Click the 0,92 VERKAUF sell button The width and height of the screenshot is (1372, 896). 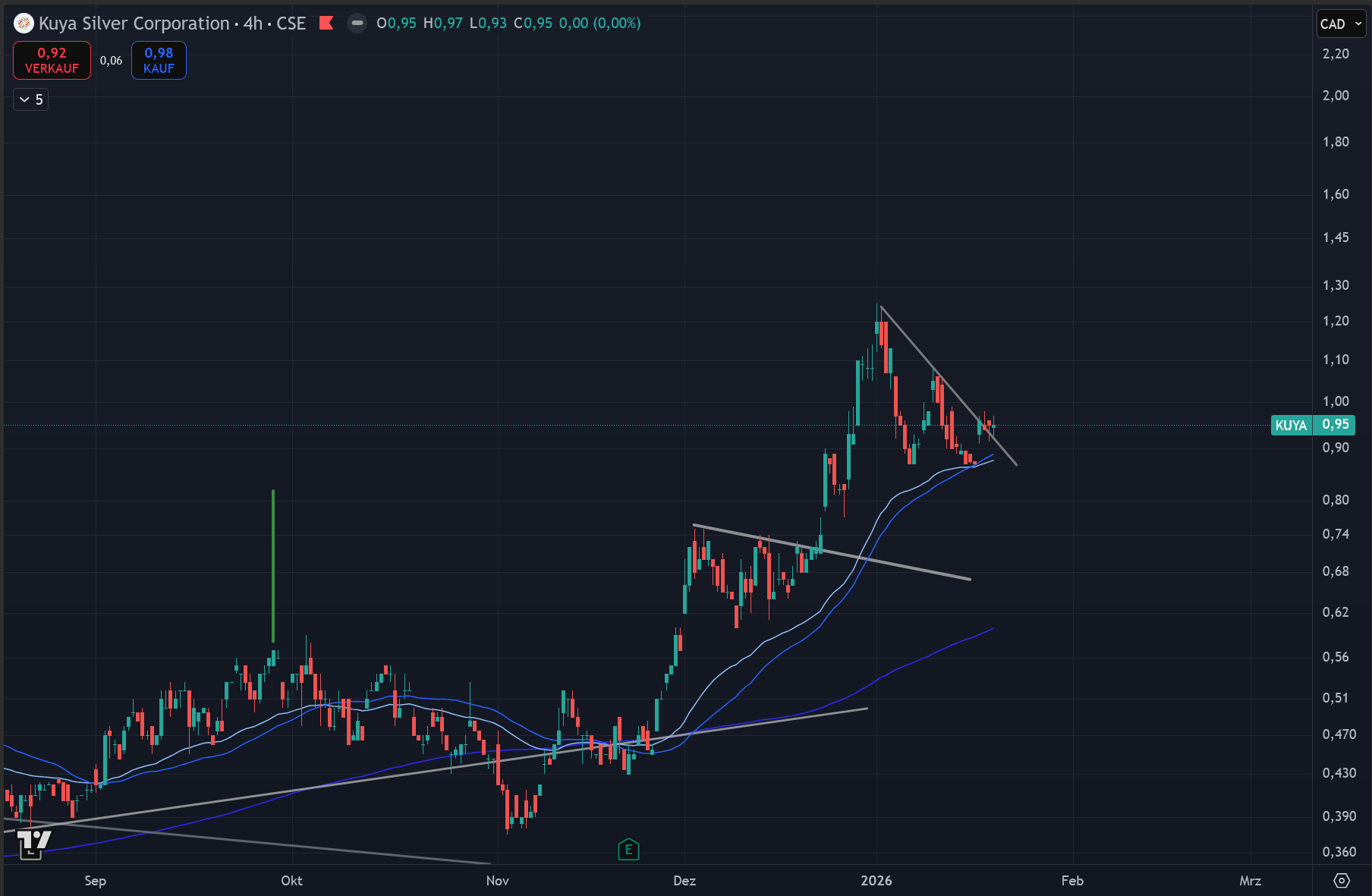point(52,60)
